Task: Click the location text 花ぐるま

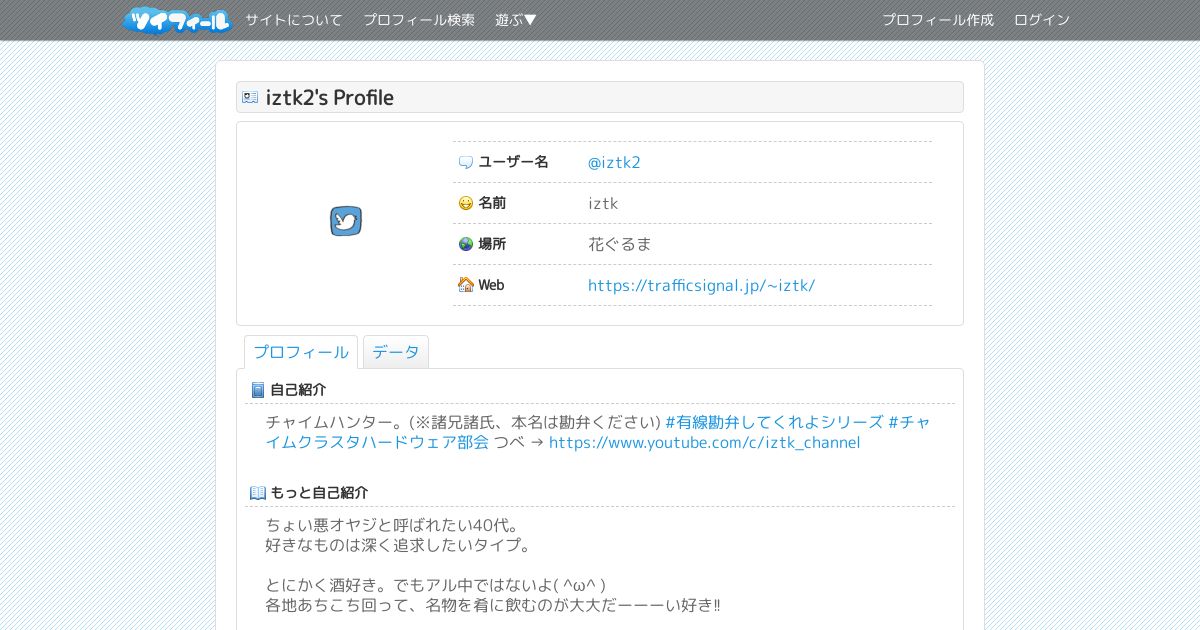Action: click(x=620, y=244)
